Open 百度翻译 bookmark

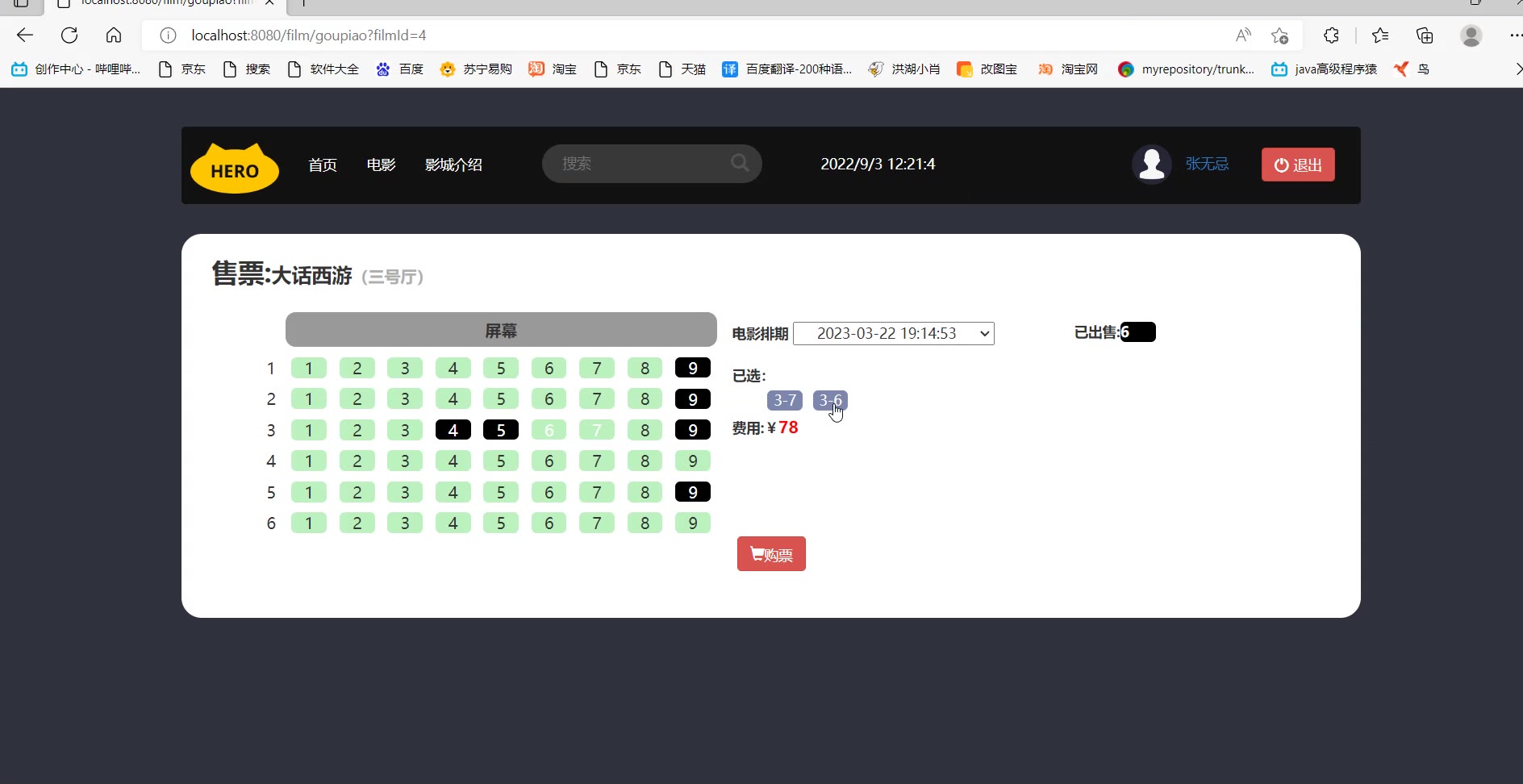click(787, 69)
